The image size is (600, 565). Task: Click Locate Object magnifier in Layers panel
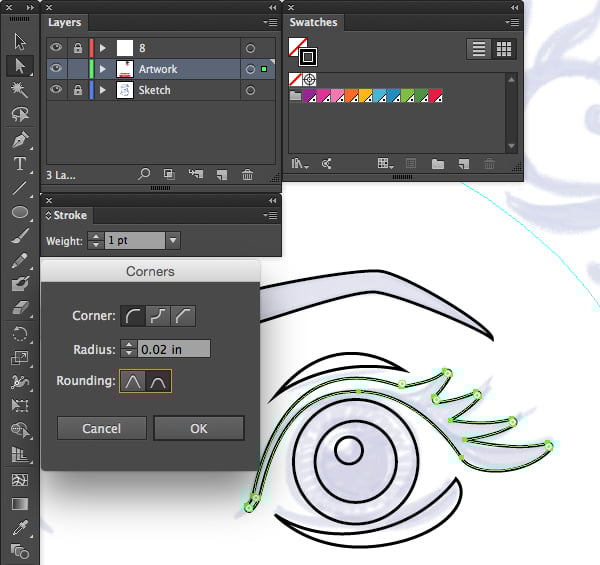[x=144, y=174]
